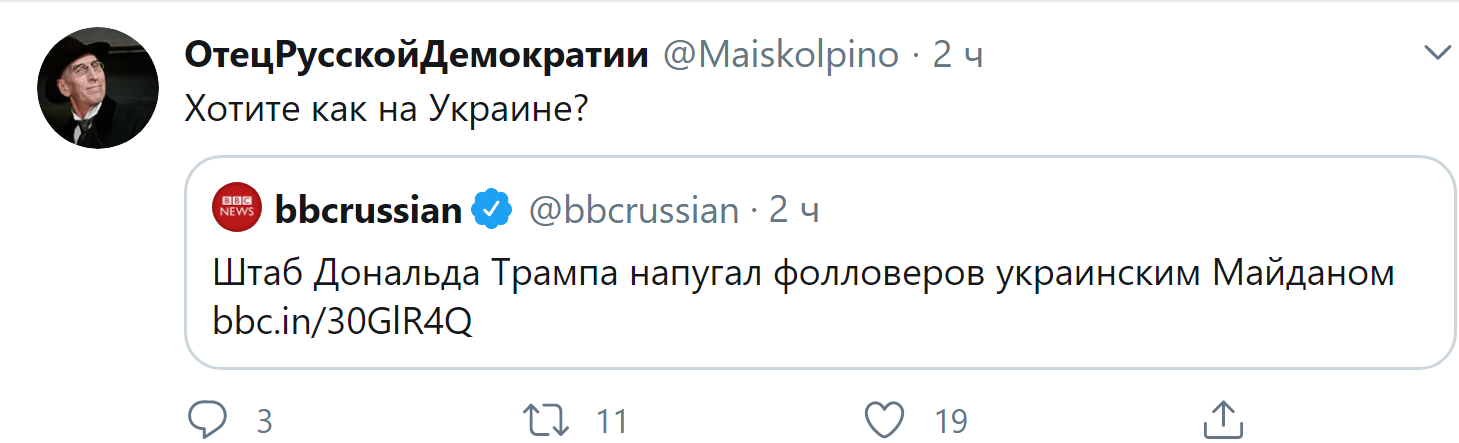
Task: Open the @Maiskolpino handle link
Action: click(781, 55)
